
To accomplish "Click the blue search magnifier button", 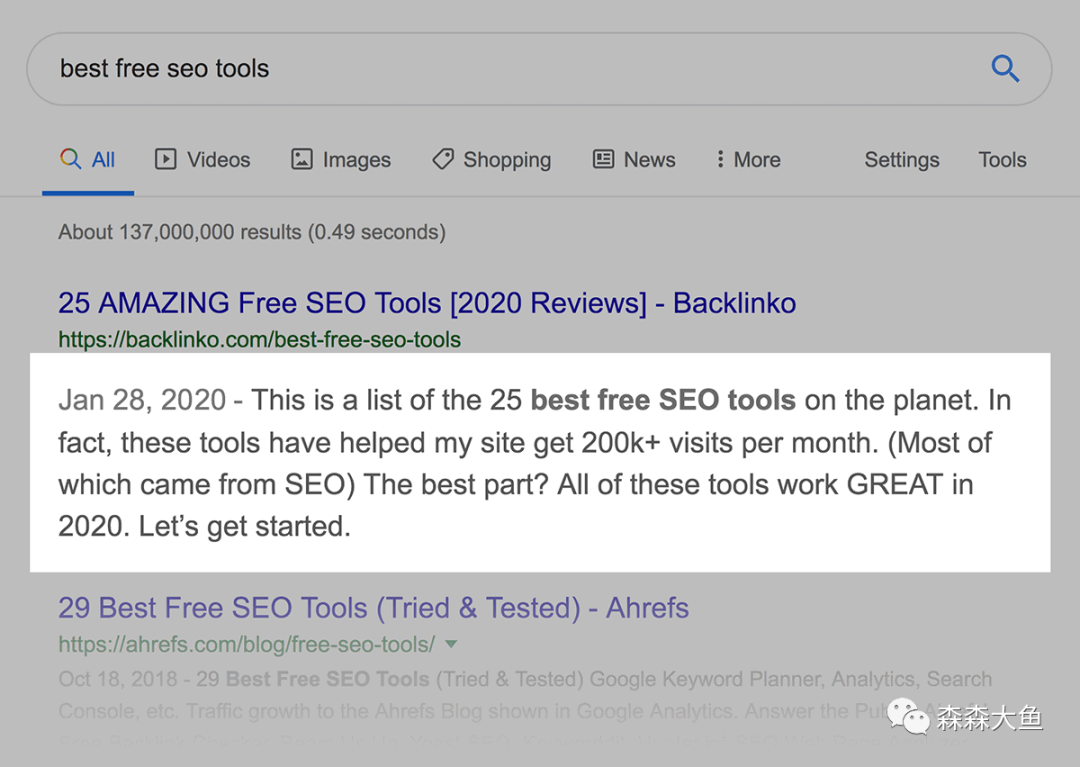I will 1004,69.
